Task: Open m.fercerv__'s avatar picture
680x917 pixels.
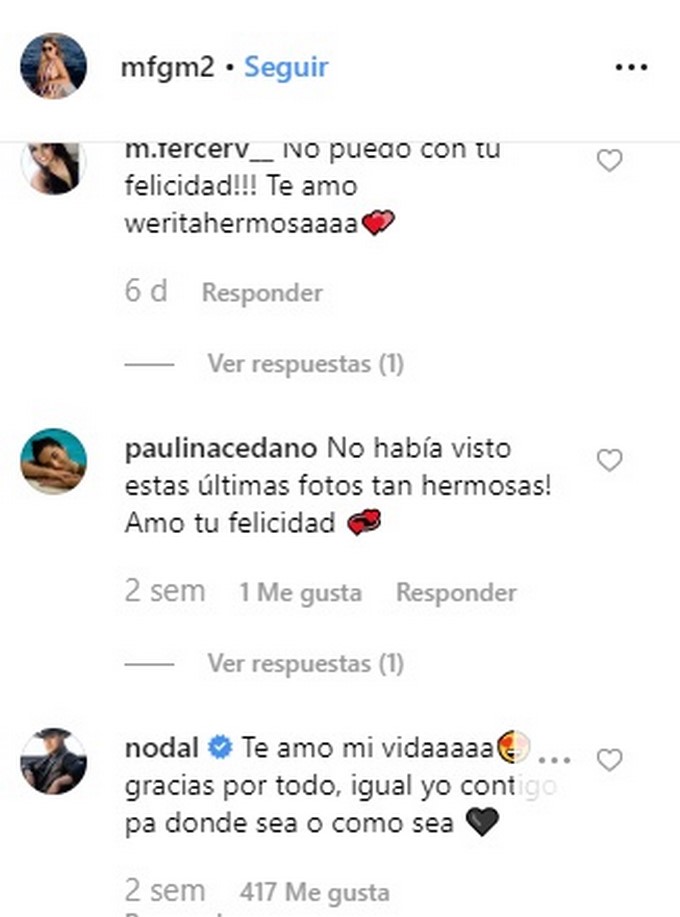Action: pos(53,168)
